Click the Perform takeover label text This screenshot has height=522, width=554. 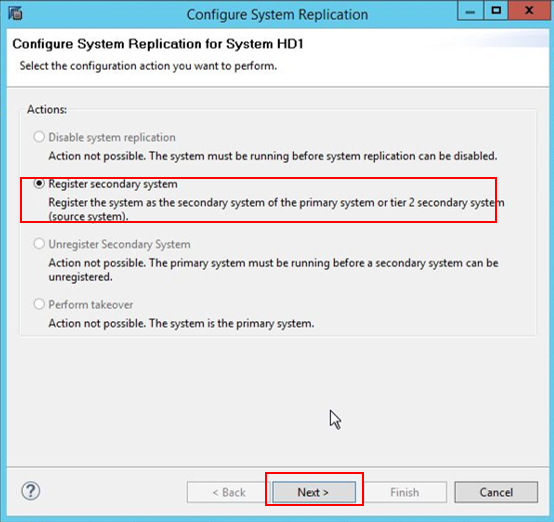pyautogui.click(x=90, y=304)
